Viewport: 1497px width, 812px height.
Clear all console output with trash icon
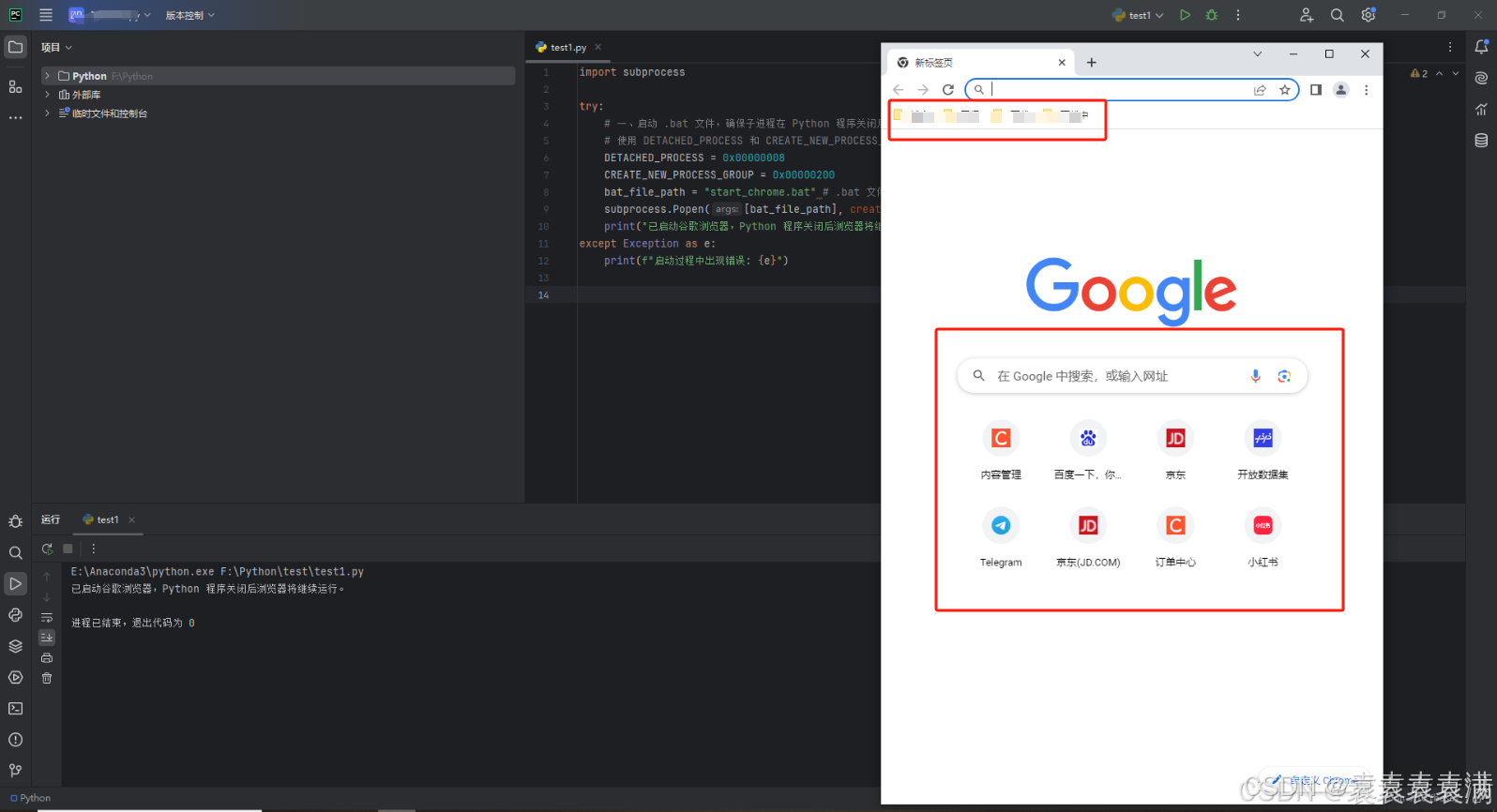pyautogui.click(x=47, y=678)
